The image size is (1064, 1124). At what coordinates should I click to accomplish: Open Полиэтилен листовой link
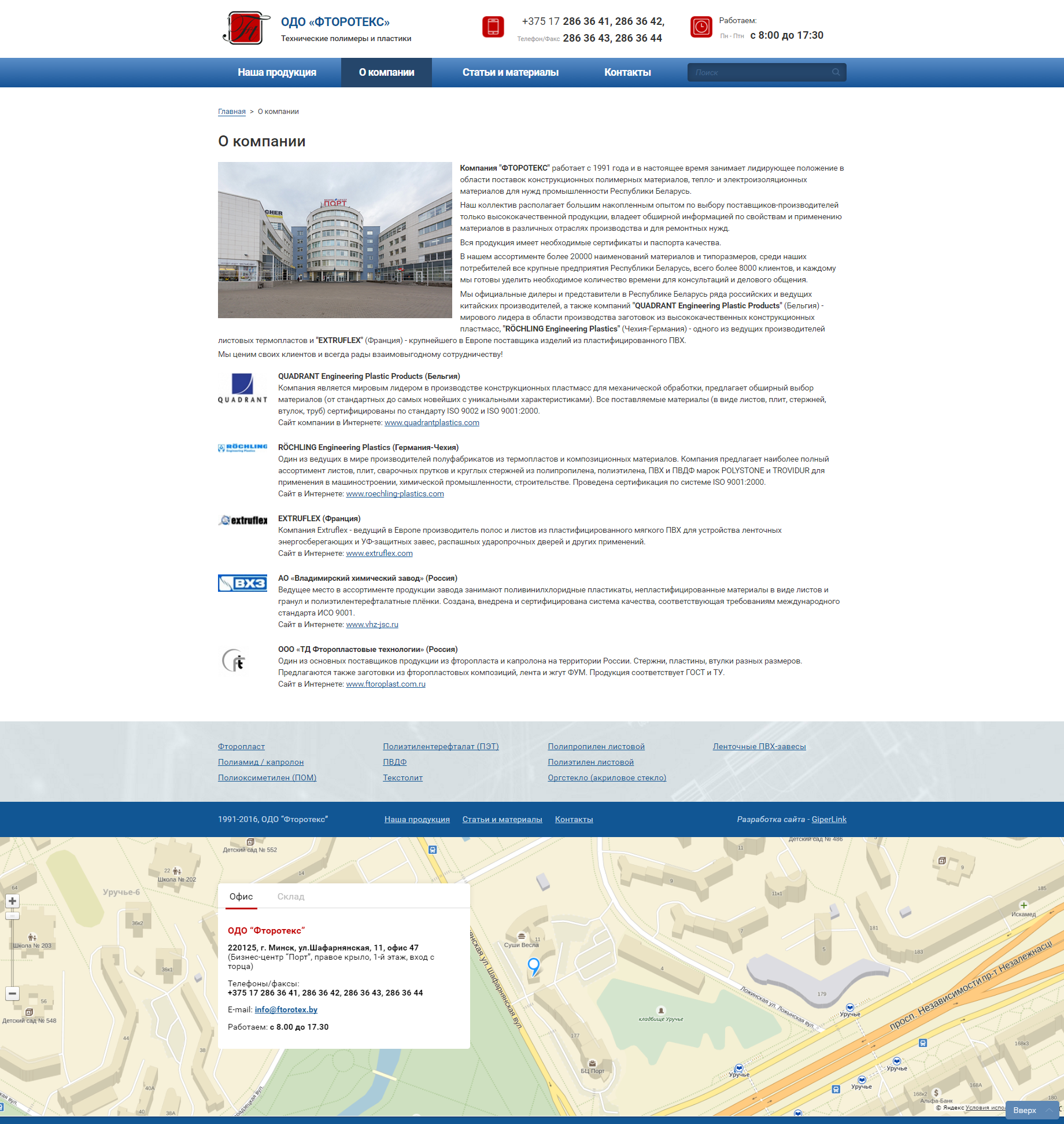591,762
